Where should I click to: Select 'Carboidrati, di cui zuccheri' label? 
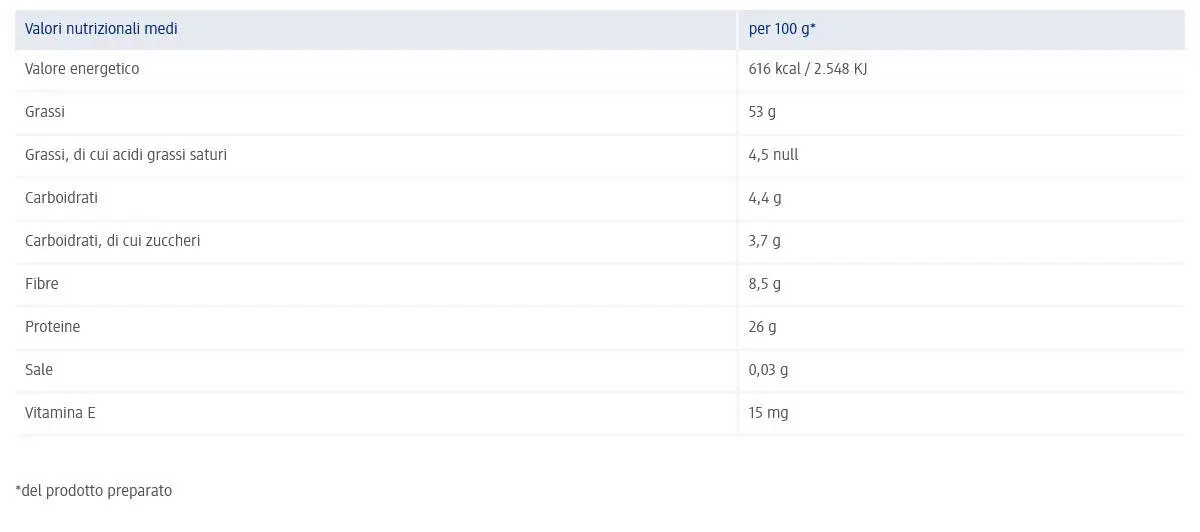click(112, 241)
